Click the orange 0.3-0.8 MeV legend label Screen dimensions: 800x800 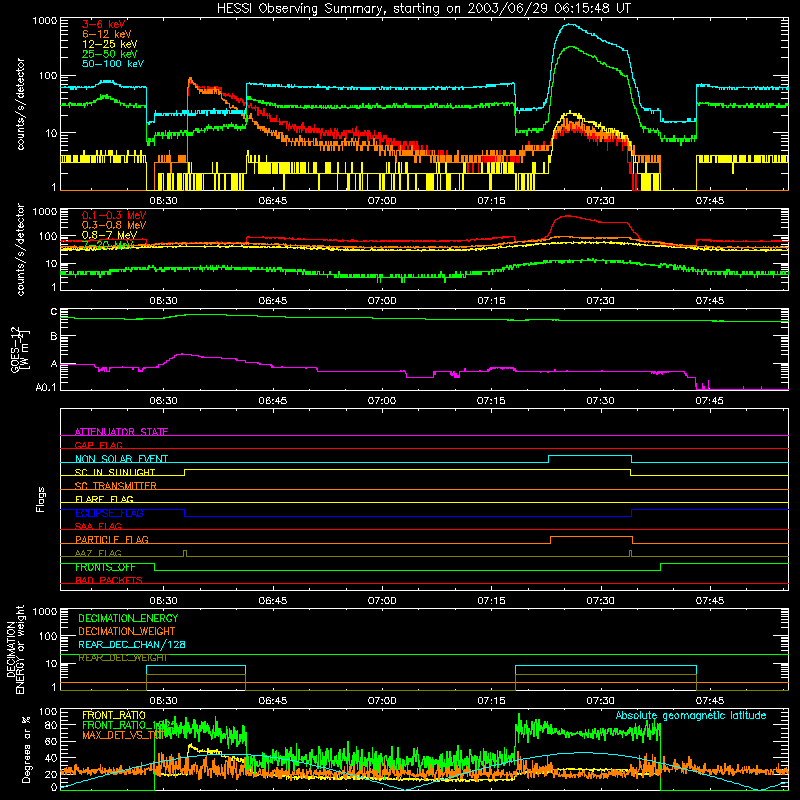click(x=114, y=225)
